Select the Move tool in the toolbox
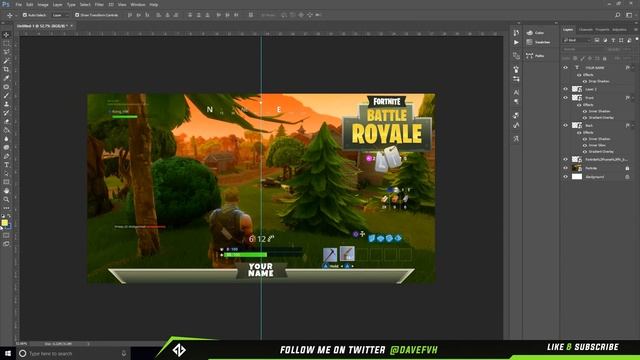Image resolution: width=640 pixels, height=360 pixels. point(6,35)
